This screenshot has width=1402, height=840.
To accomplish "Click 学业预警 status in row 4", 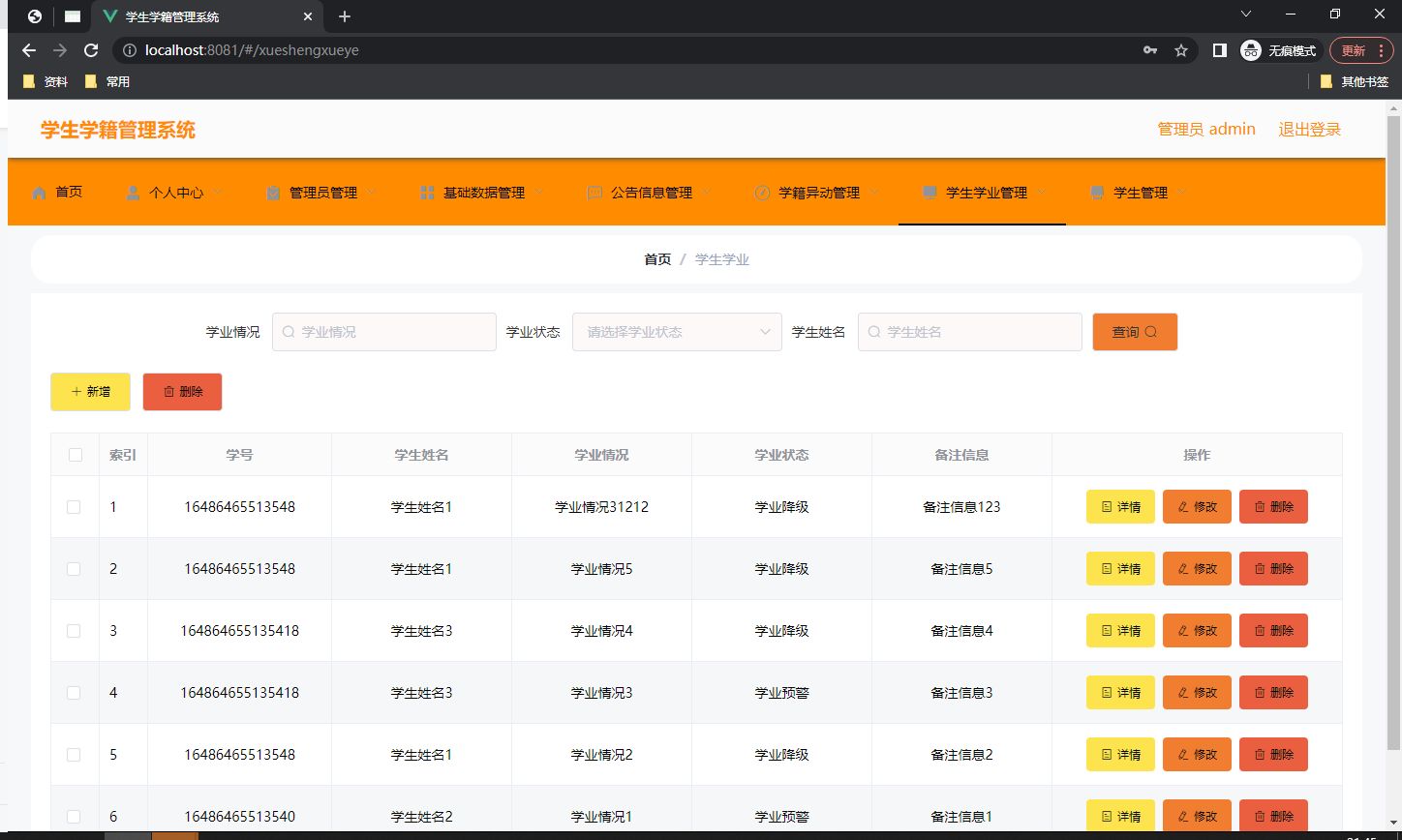I will (781, 693).
